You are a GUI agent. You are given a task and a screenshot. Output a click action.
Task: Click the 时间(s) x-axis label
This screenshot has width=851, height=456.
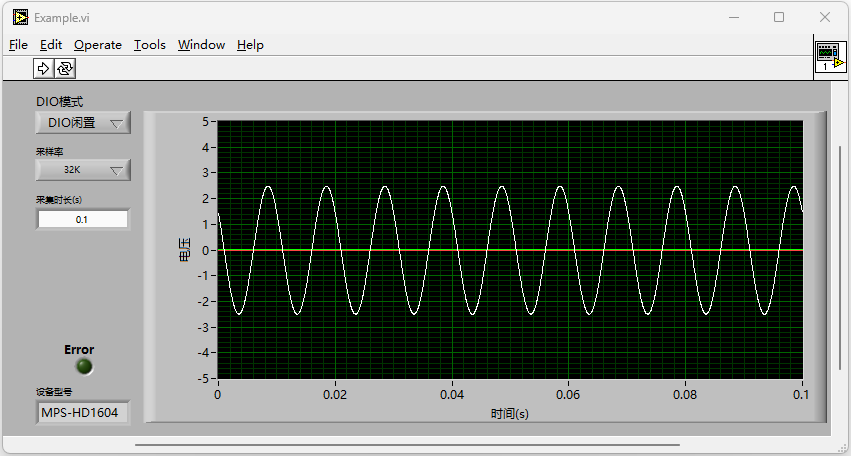point(510,413)
